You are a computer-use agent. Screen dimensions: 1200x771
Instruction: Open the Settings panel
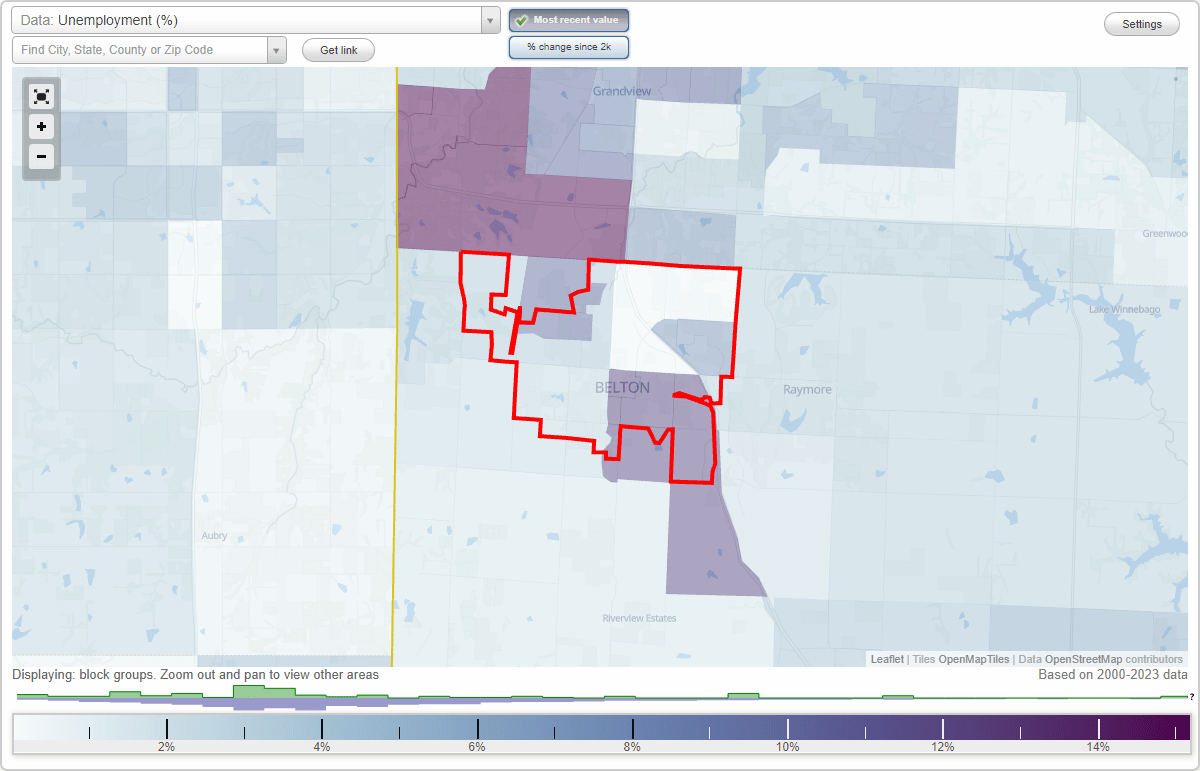click(1141, 23)
